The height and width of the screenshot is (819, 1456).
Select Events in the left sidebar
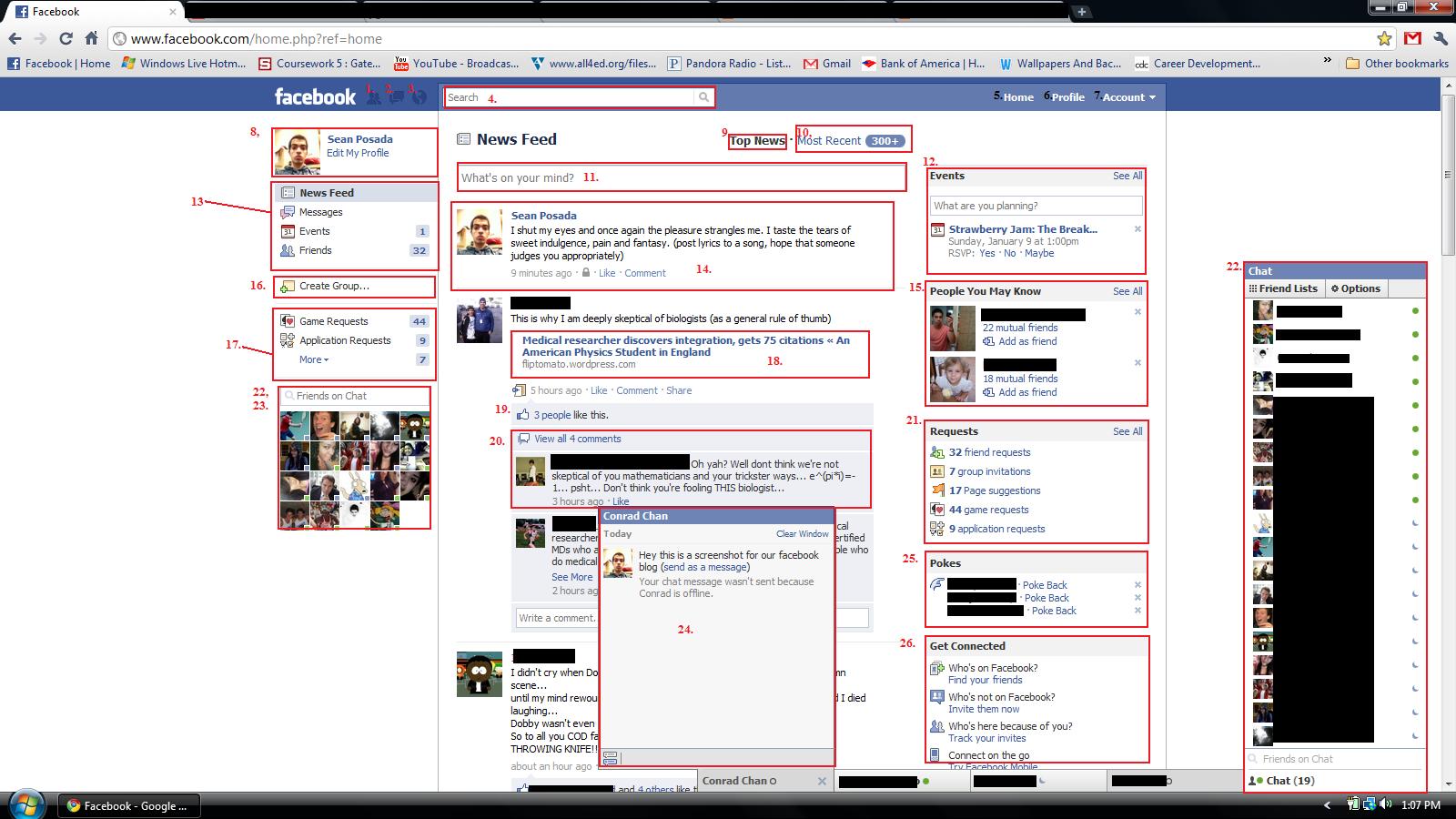pyautogui.click(x=313, y=231)
